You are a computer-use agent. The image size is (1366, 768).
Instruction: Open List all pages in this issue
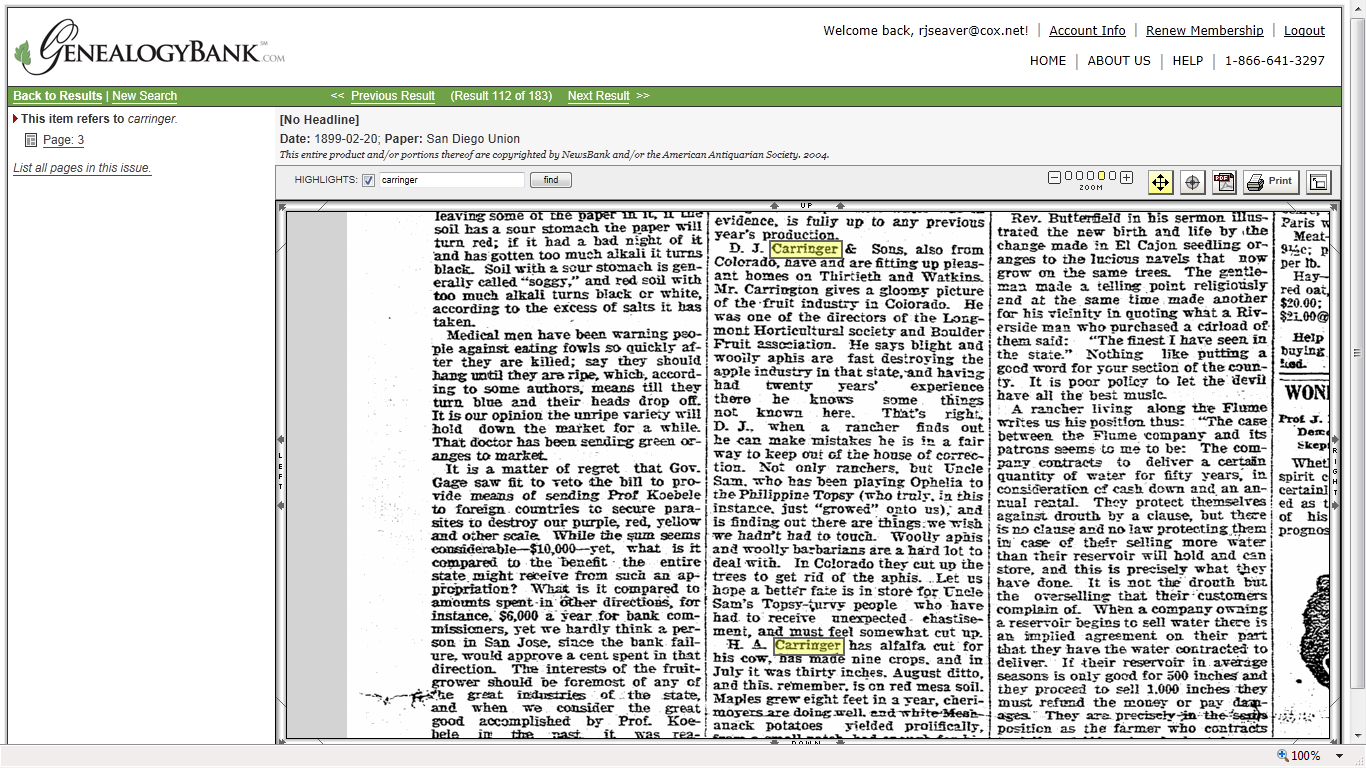click(82, 168)
